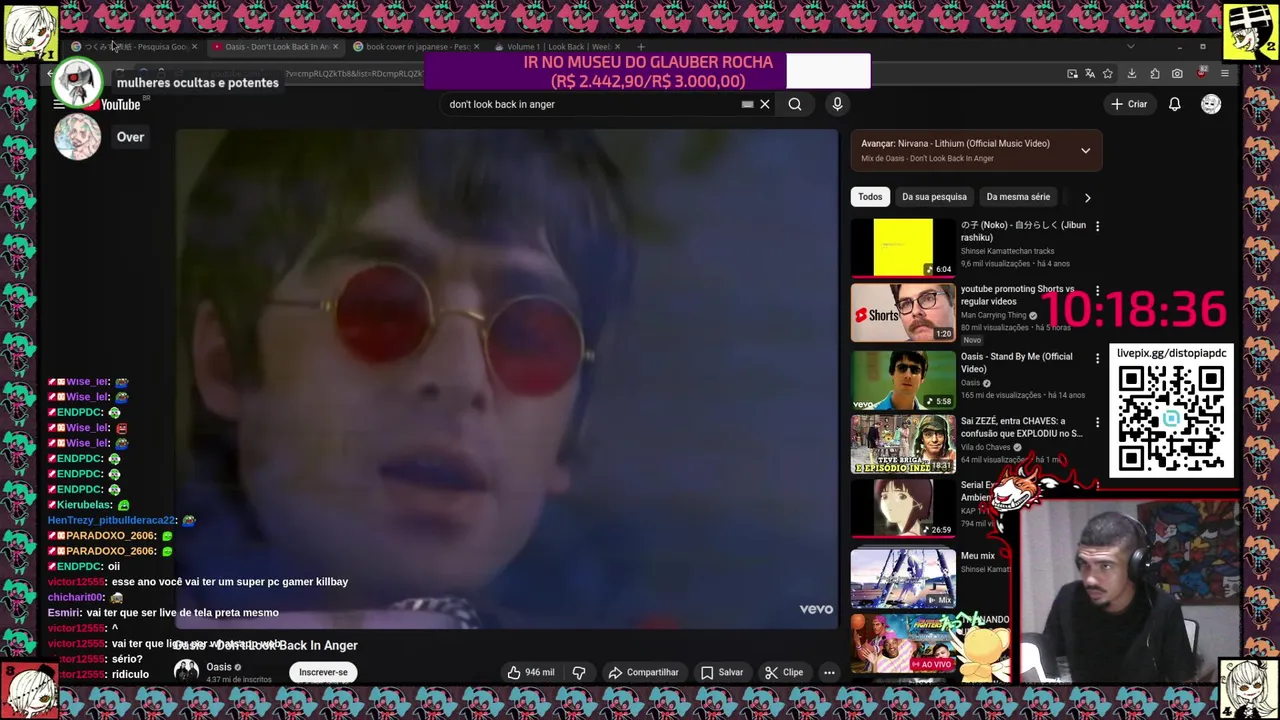Show more filter chips with right arrow
This screenshot has height=720, width=1280.
coord(1087,197)
